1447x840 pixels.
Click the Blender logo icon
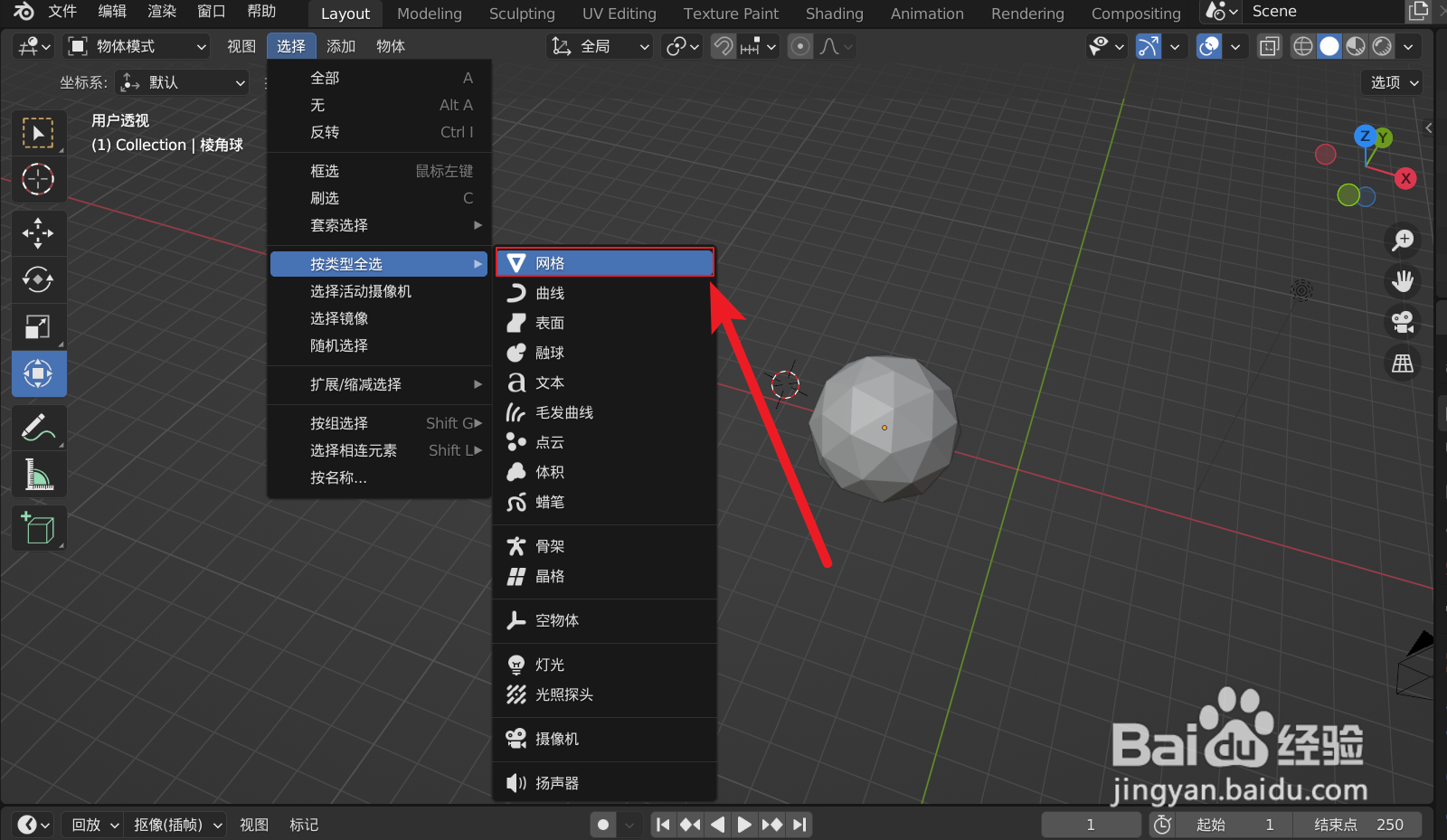[23, 12]
